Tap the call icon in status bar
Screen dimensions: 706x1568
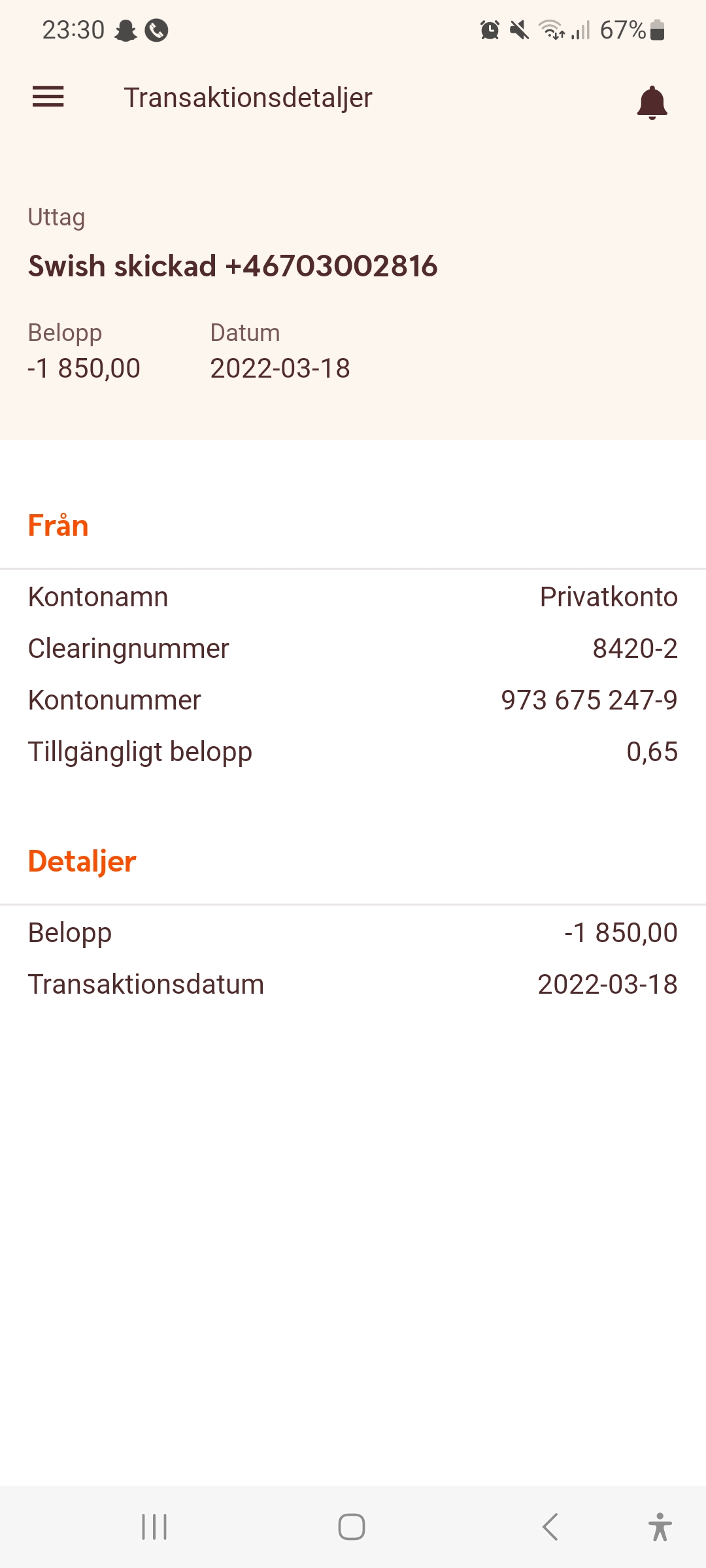[156, 30]
